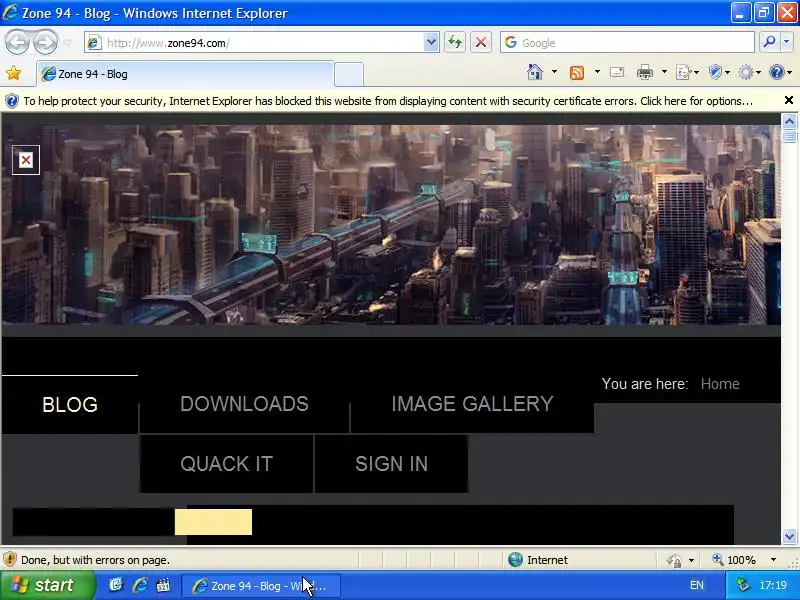The image size is (800, 600).
Task: Print the page with the printer icon
Action: [x=645, y=72]
